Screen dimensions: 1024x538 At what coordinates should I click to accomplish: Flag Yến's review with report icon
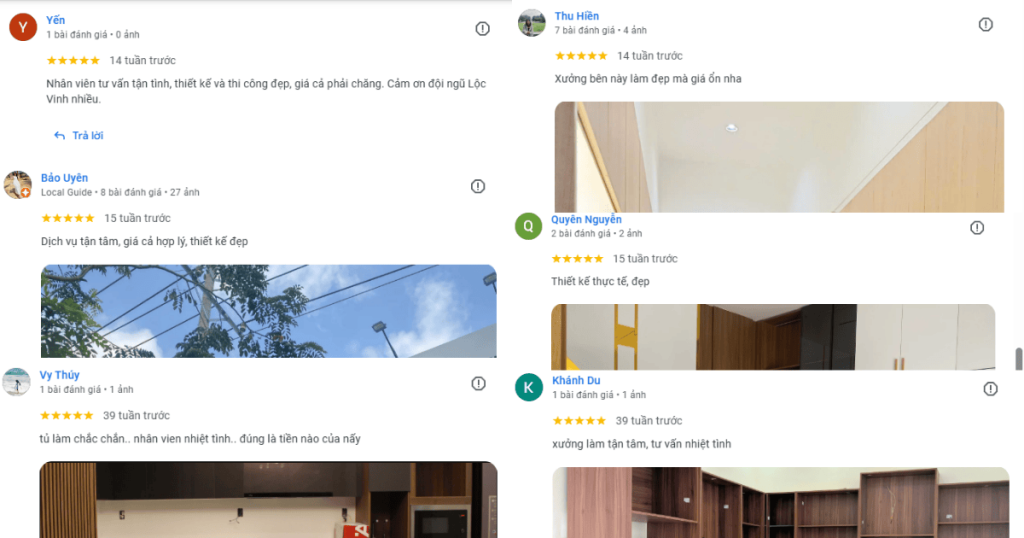(x=482, y=29)
